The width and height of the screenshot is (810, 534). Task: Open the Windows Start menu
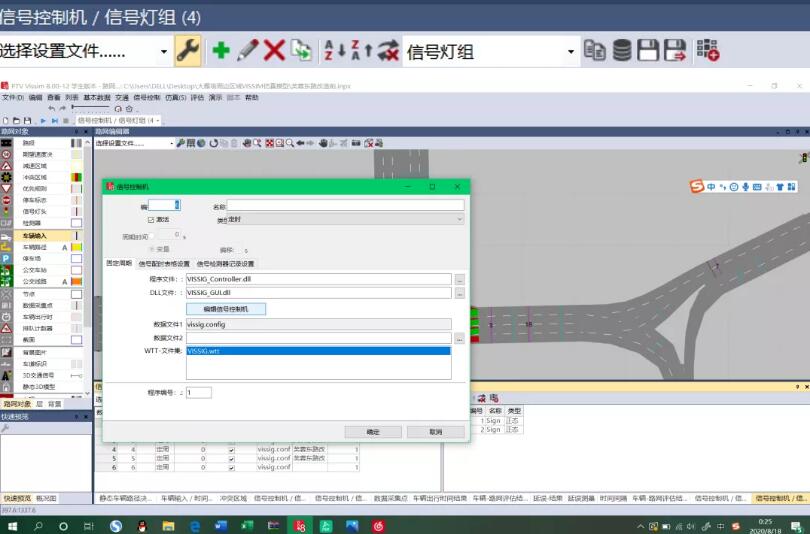12,526
